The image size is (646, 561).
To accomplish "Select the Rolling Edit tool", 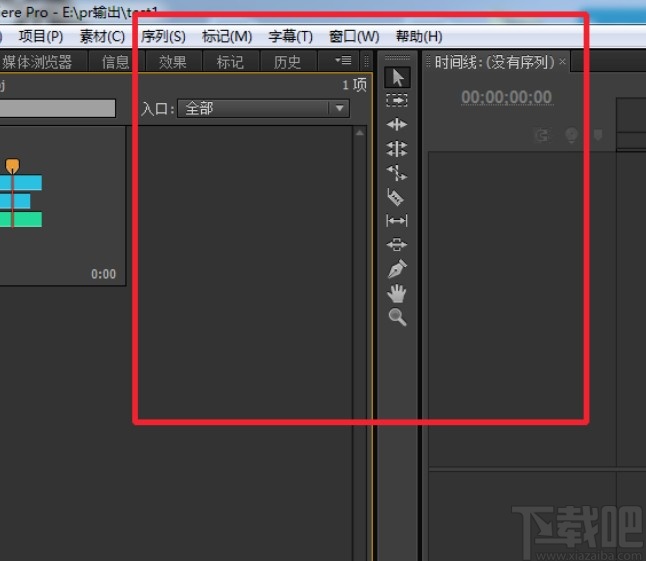I will click(397, 149).
